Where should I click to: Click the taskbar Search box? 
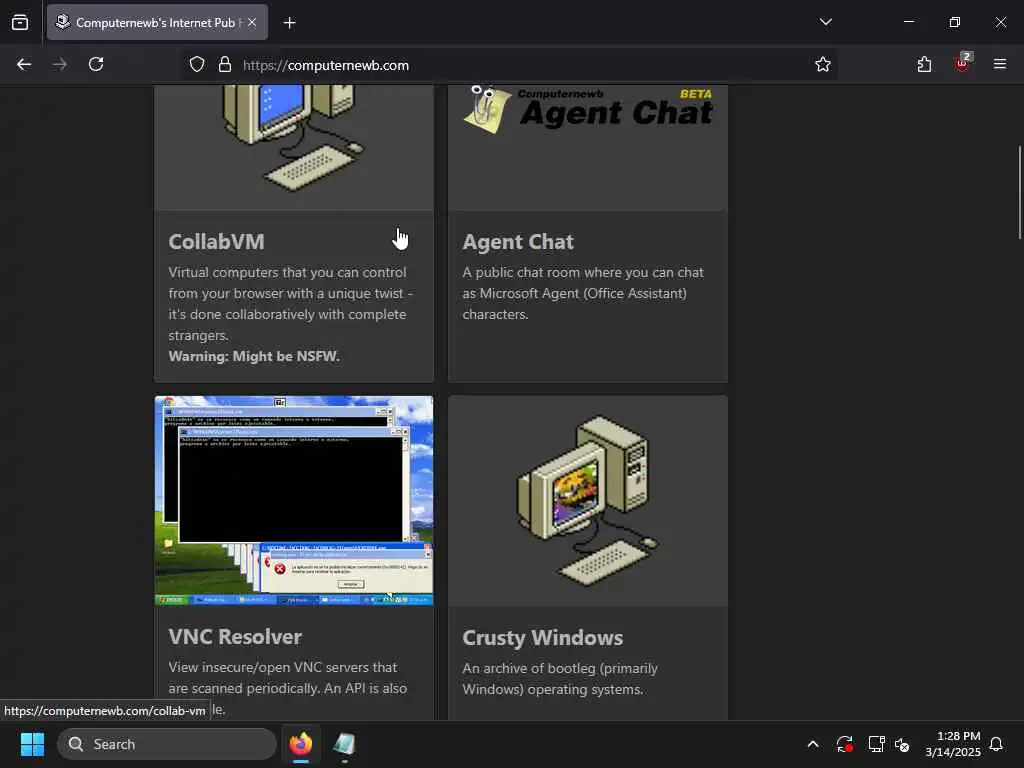pos(167,744)
